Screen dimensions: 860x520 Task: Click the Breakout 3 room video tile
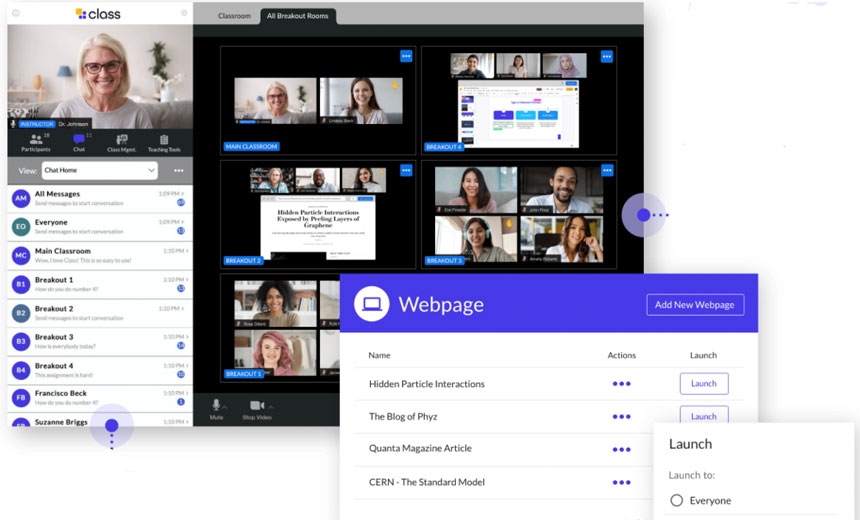(x=519, y=213)
